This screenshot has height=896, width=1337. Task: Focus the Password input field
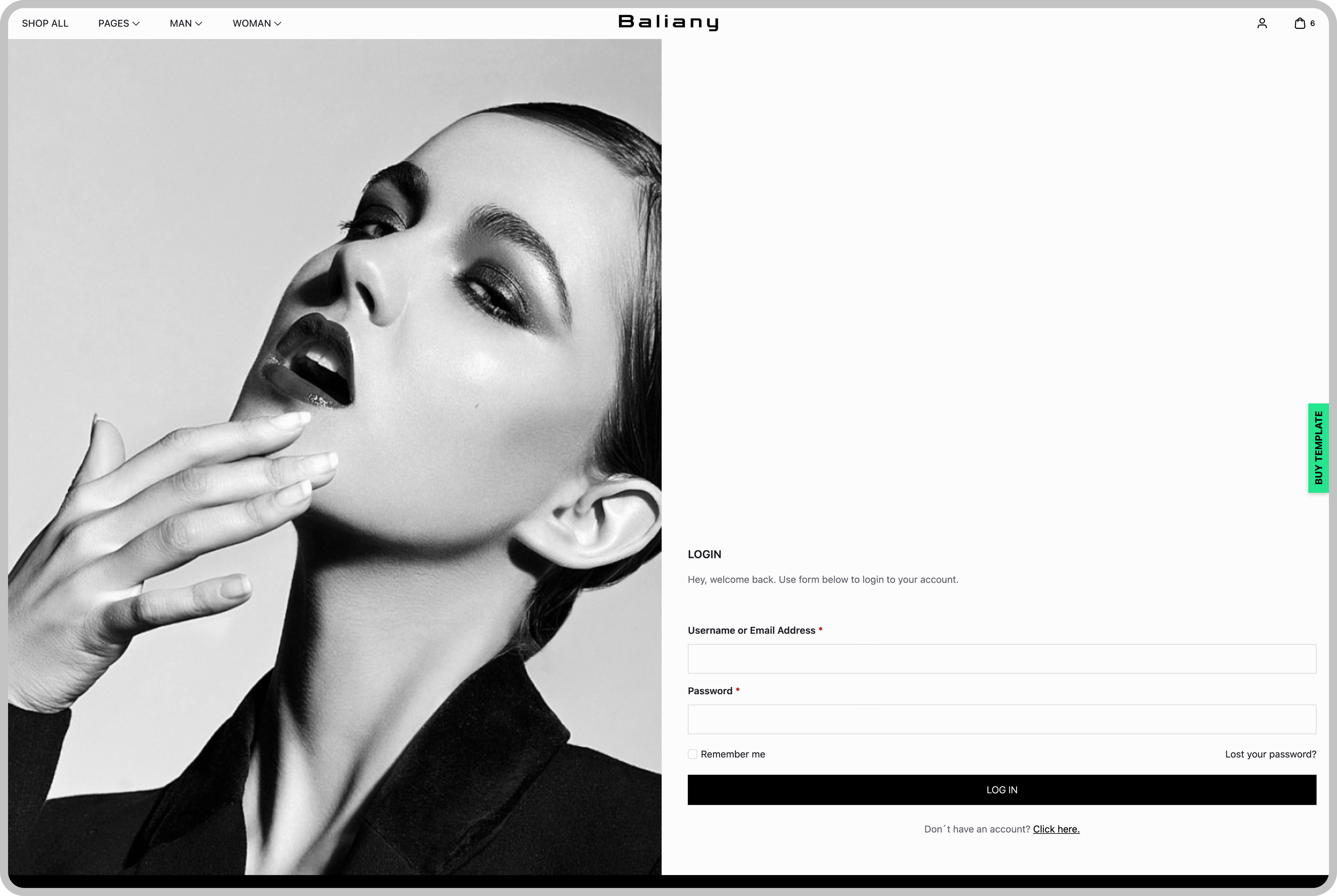[1002, 719]
